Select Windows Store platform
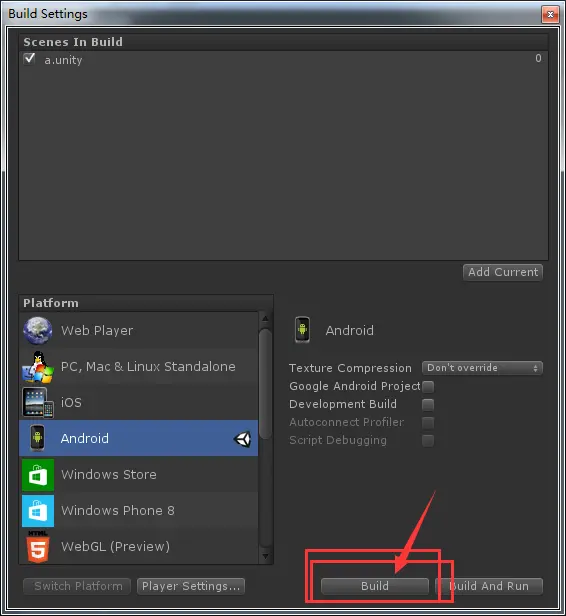This screenshot has width=566, height=616. pos(139,474)
